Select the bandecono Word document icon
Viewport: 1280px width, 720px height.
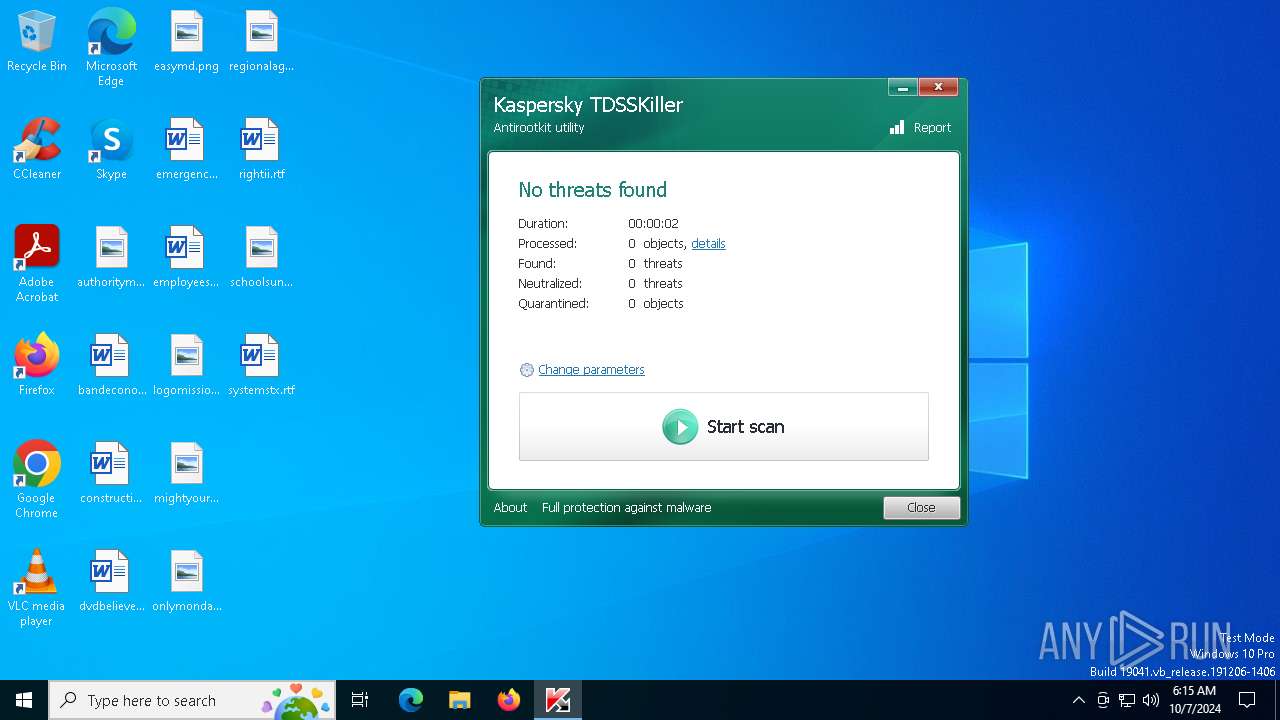pyautogui.click(x=111, y=366)
